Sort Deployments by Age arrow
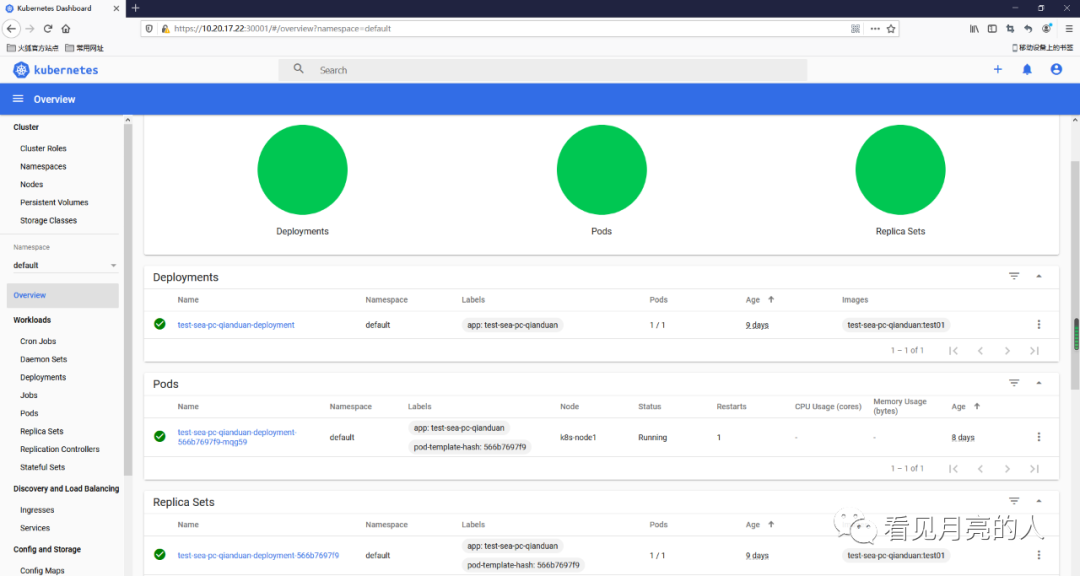This screenshot has height=576, width=1080. [x=771, y=299]
